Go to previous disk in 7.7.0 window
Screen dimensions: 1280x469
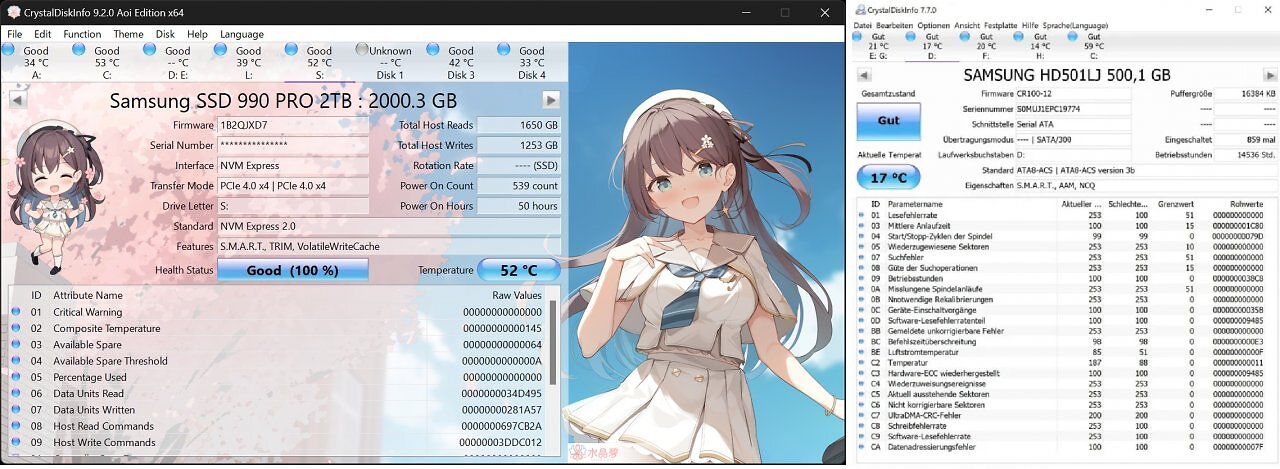pyautogui.click(x=865, y=75)
